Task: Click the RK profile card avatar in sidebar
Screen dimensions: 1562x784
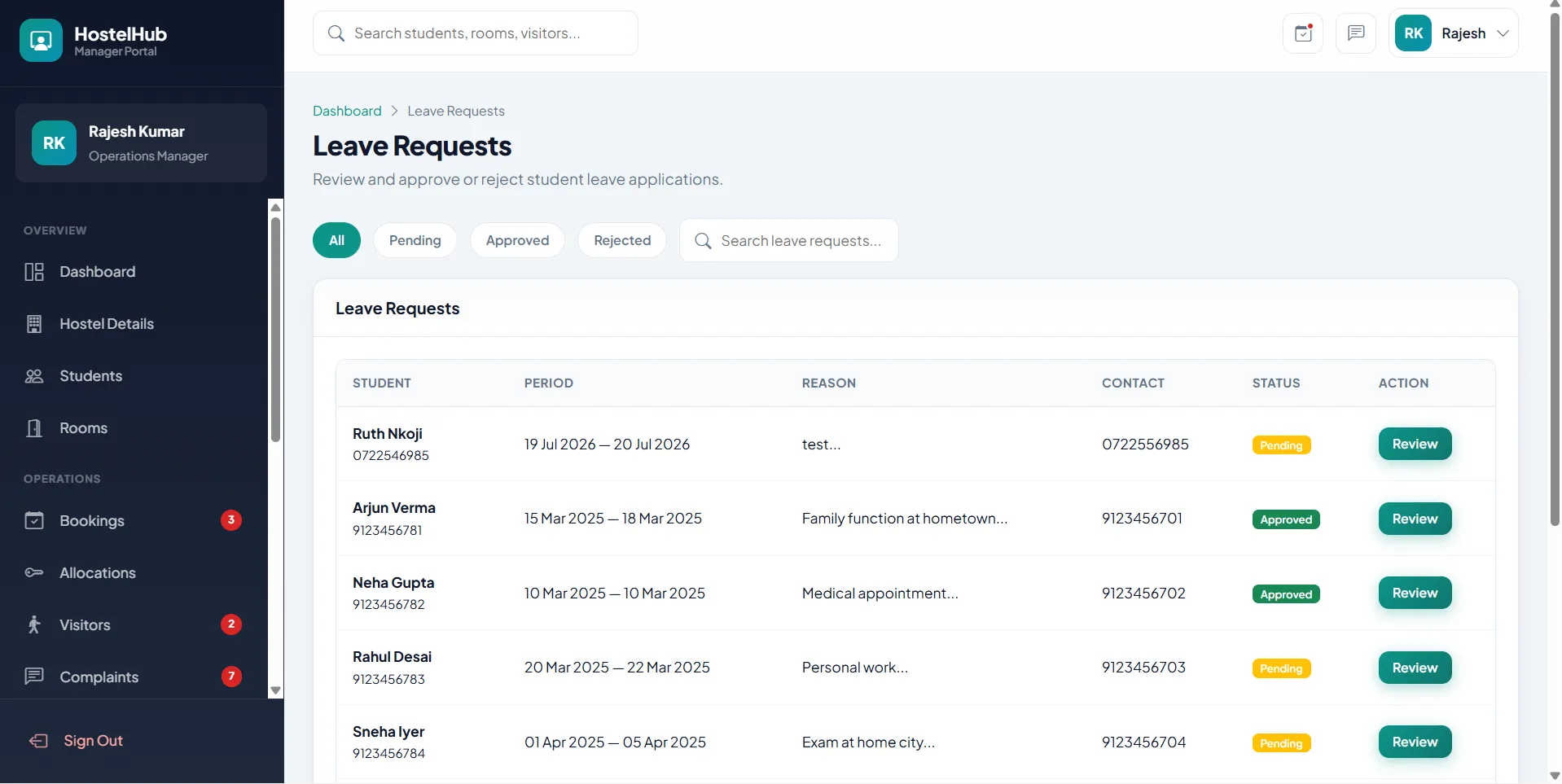Action: (x=54, y=143)
